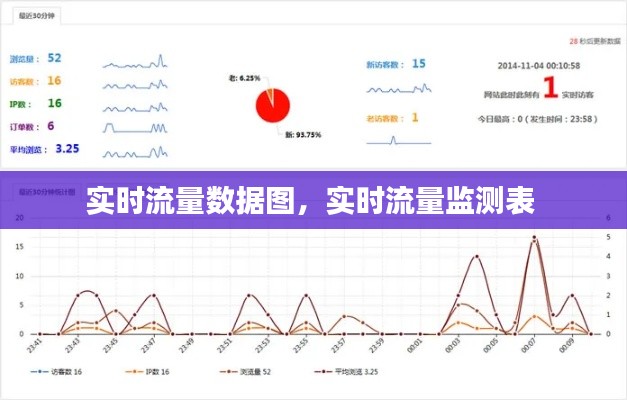Viewport: 627px width, 400px height.
Task: Click the 平均浏览 3.25 value
Action: point(45,149)
